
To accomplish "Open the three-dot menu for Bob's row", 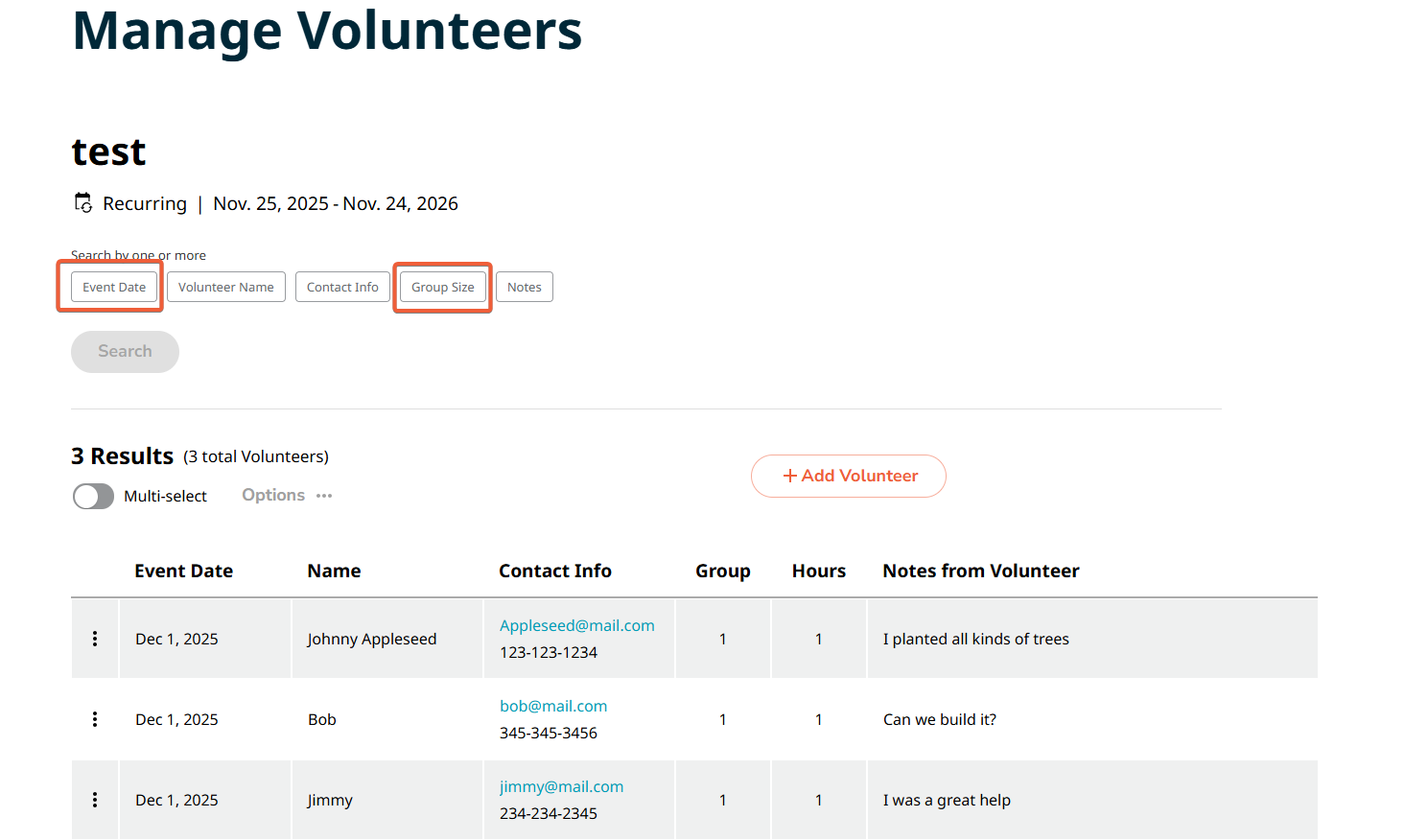I will coord(95,719).
